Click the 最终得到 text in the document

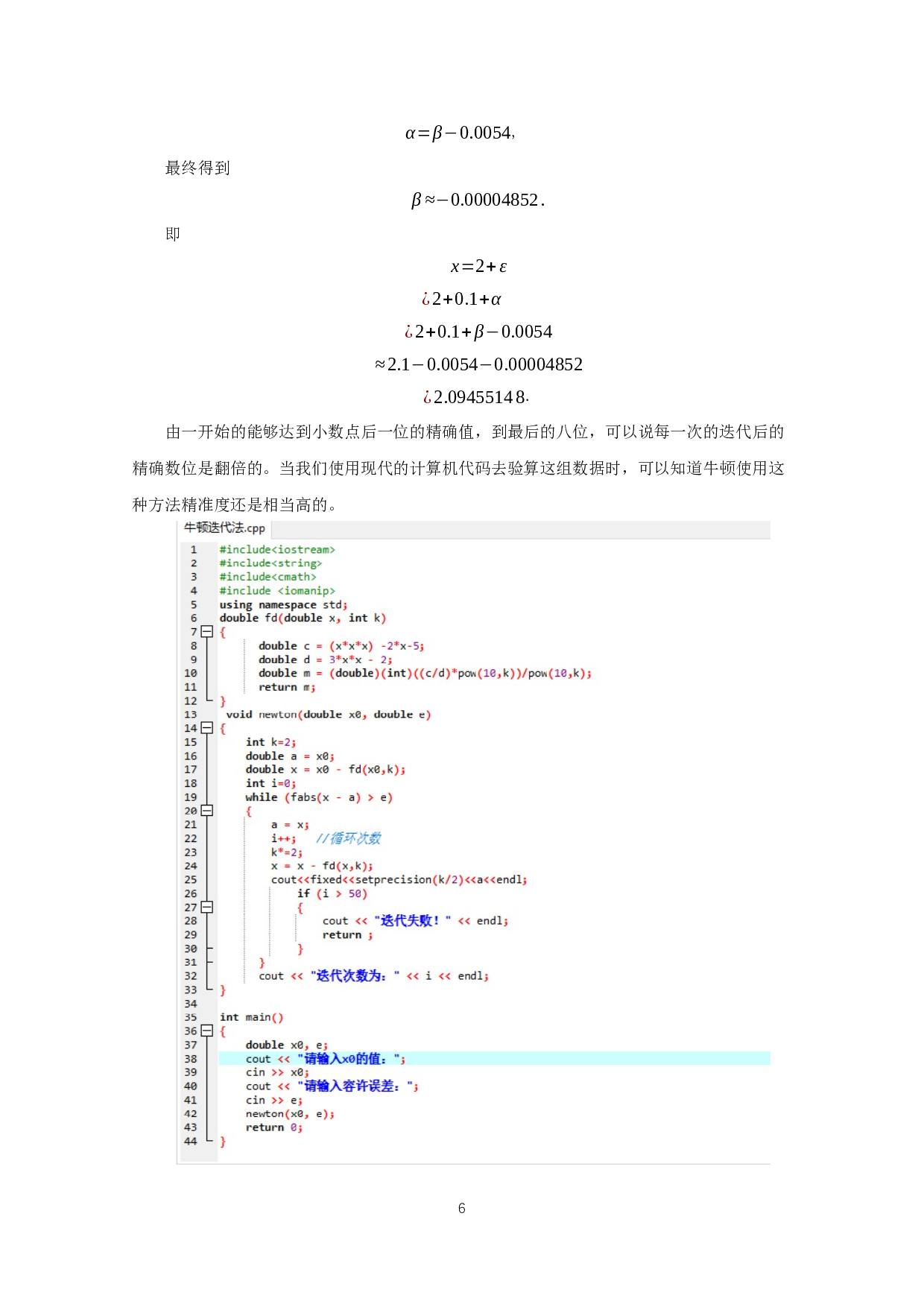coord(197,168)
